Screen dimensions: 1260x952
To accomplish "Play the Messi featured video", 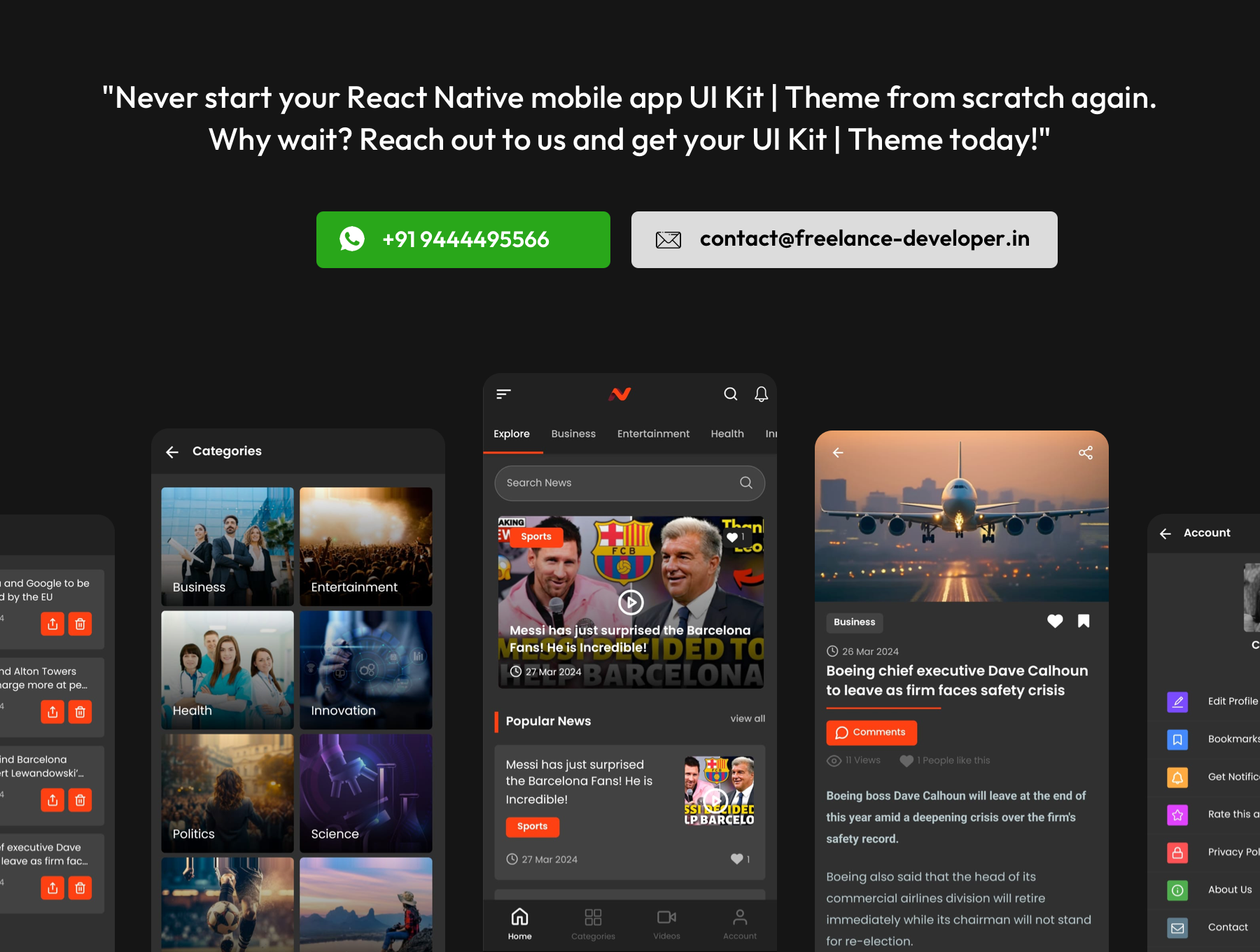I will pos(631,601).
